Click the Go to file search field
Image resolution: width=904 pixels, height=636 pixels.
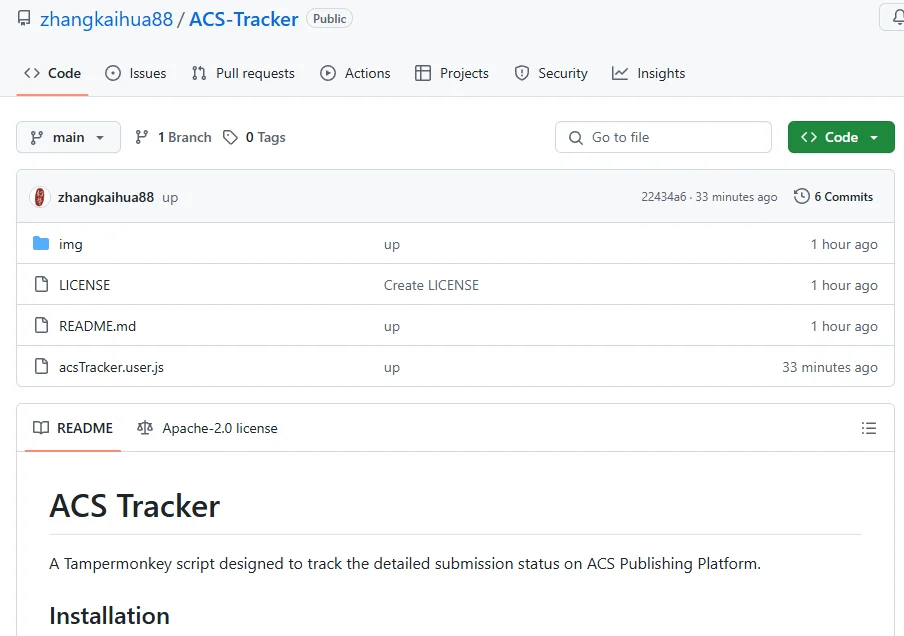click(x=663, y=137)
